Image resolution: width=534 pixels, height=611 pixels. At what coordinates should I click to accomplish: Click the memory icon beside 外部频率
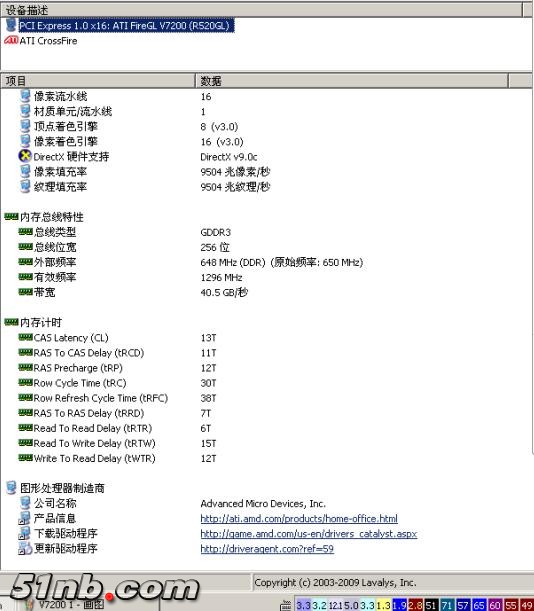point(25,261)
